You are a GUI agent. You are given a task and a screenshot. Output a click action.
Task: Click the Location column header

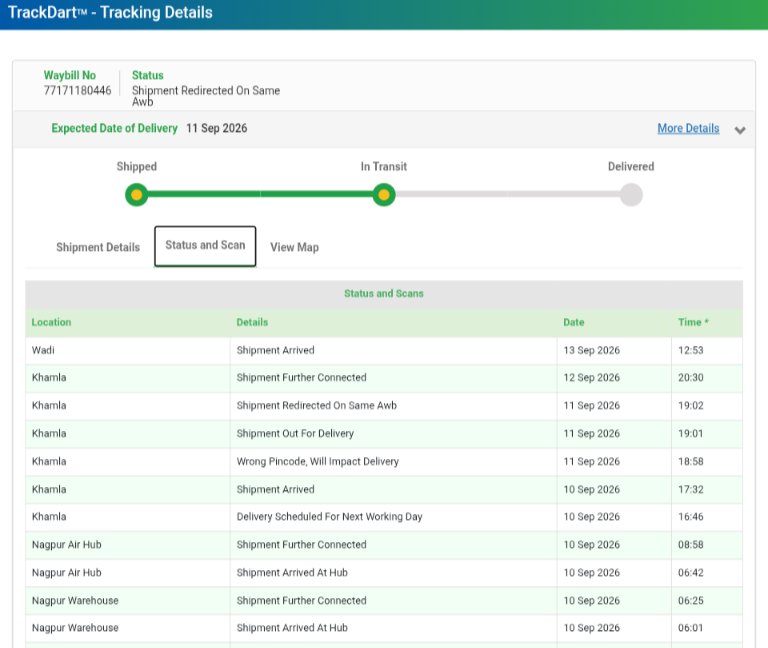click(51, 322)
